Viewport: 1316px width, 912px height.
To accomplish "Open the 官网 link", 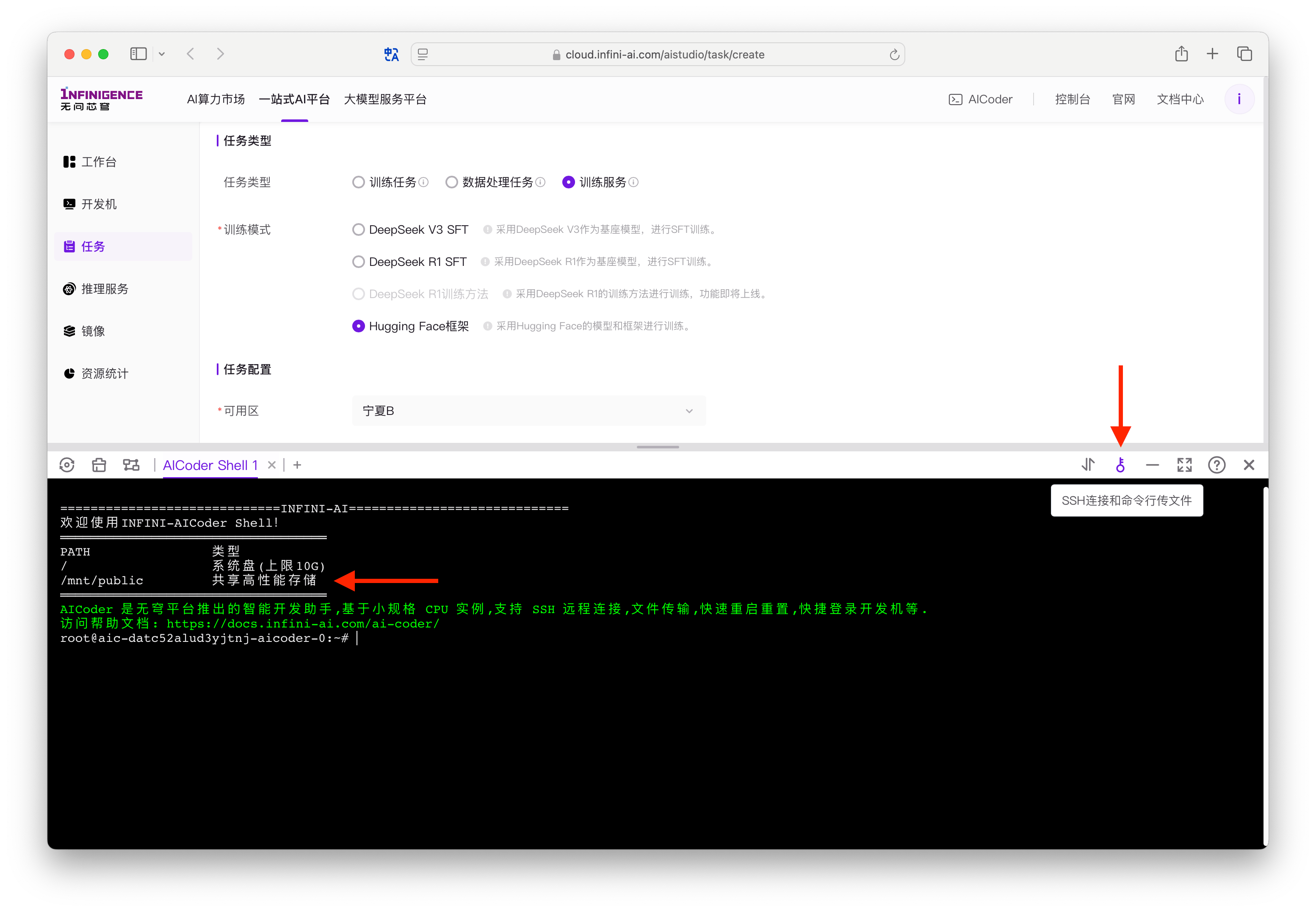I will pos(1123,99).
